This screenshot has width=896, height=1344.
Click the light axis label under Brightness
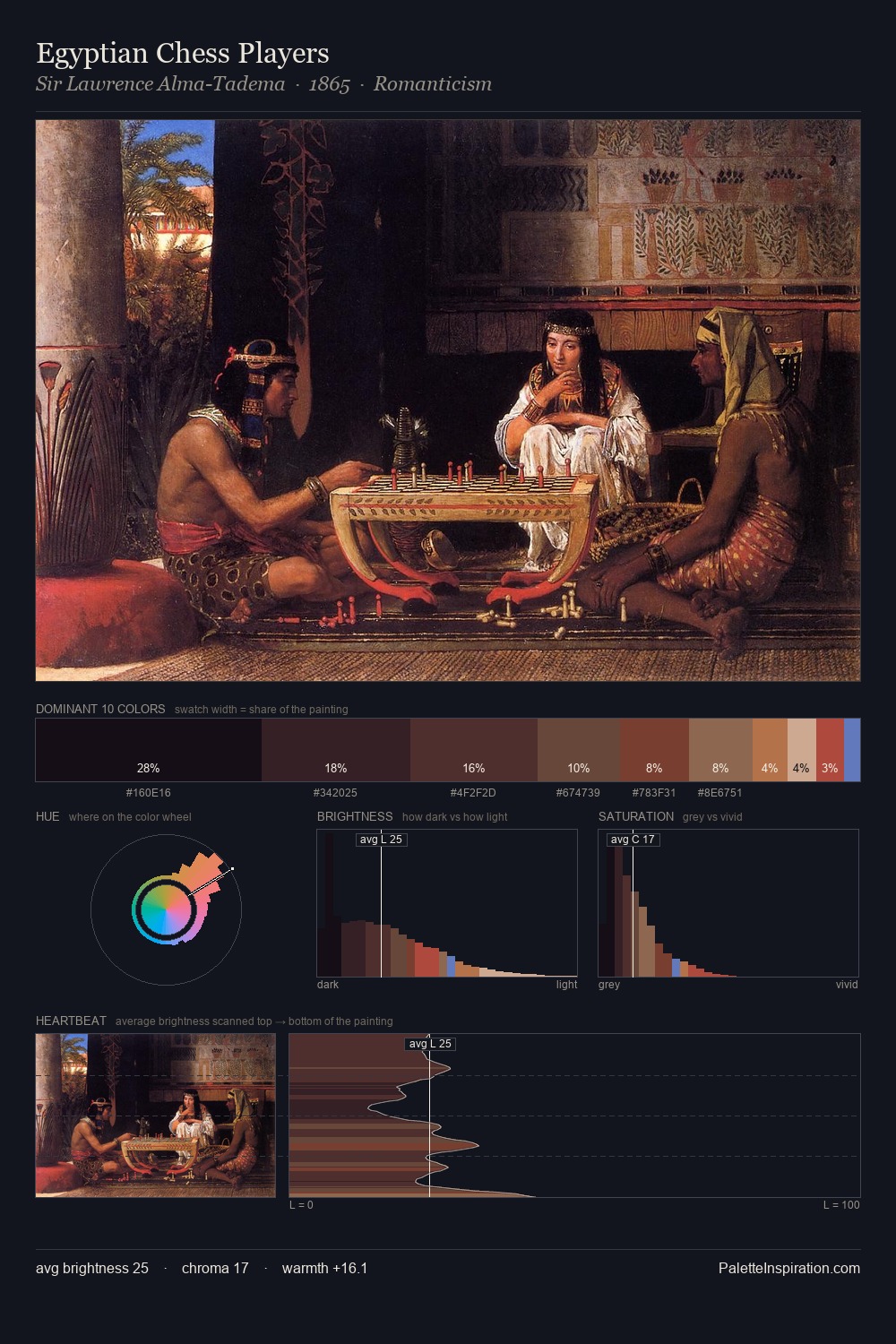[567, 985]
